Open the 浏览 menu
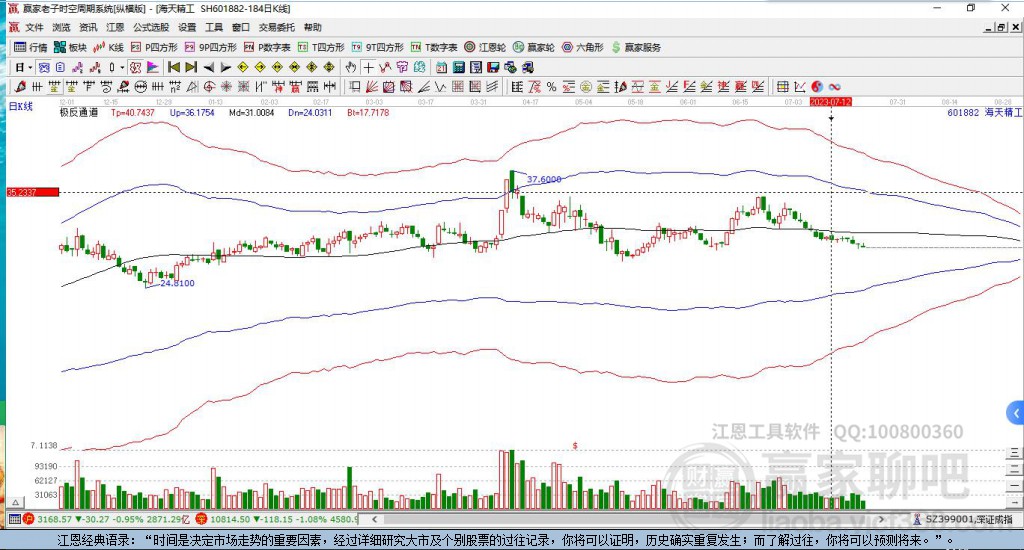This screenshot has width=1024, height=550. pyautogui.click(x=61, y=27)
